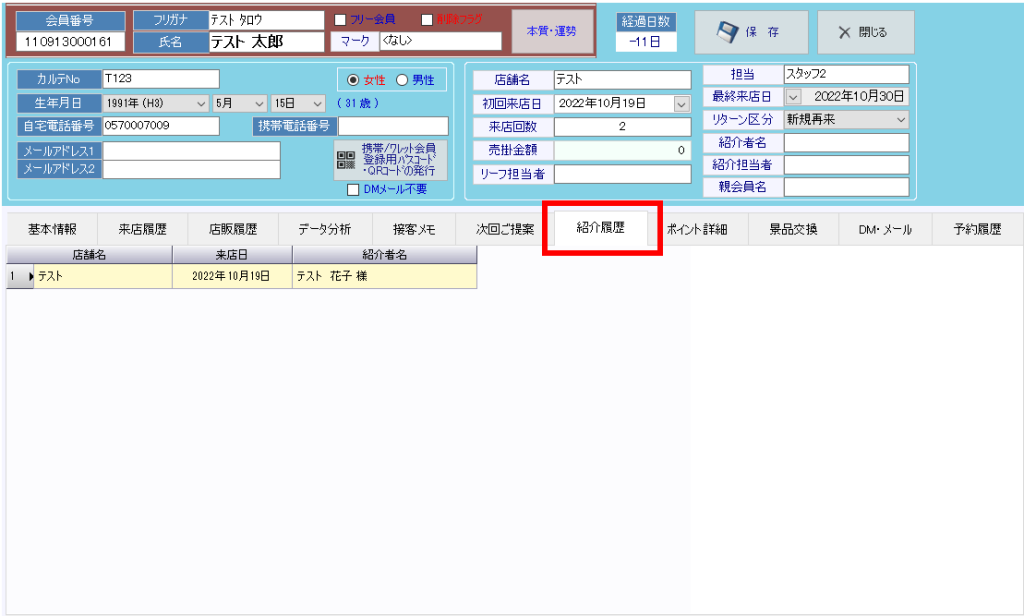Expand the birth month dropdown
This screenshot has width=1024, height=616.
tap(259, 103)
